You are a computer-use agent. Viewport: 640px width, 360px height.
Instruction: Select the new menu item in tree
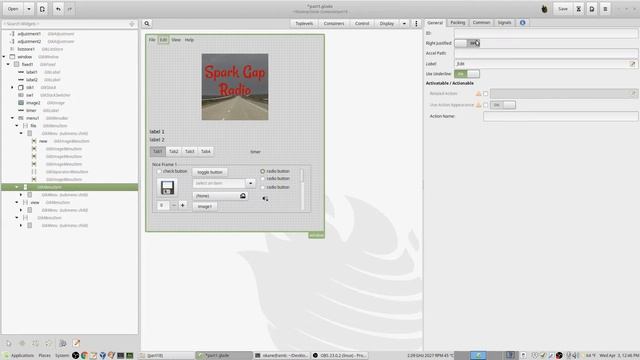point(43,141)
